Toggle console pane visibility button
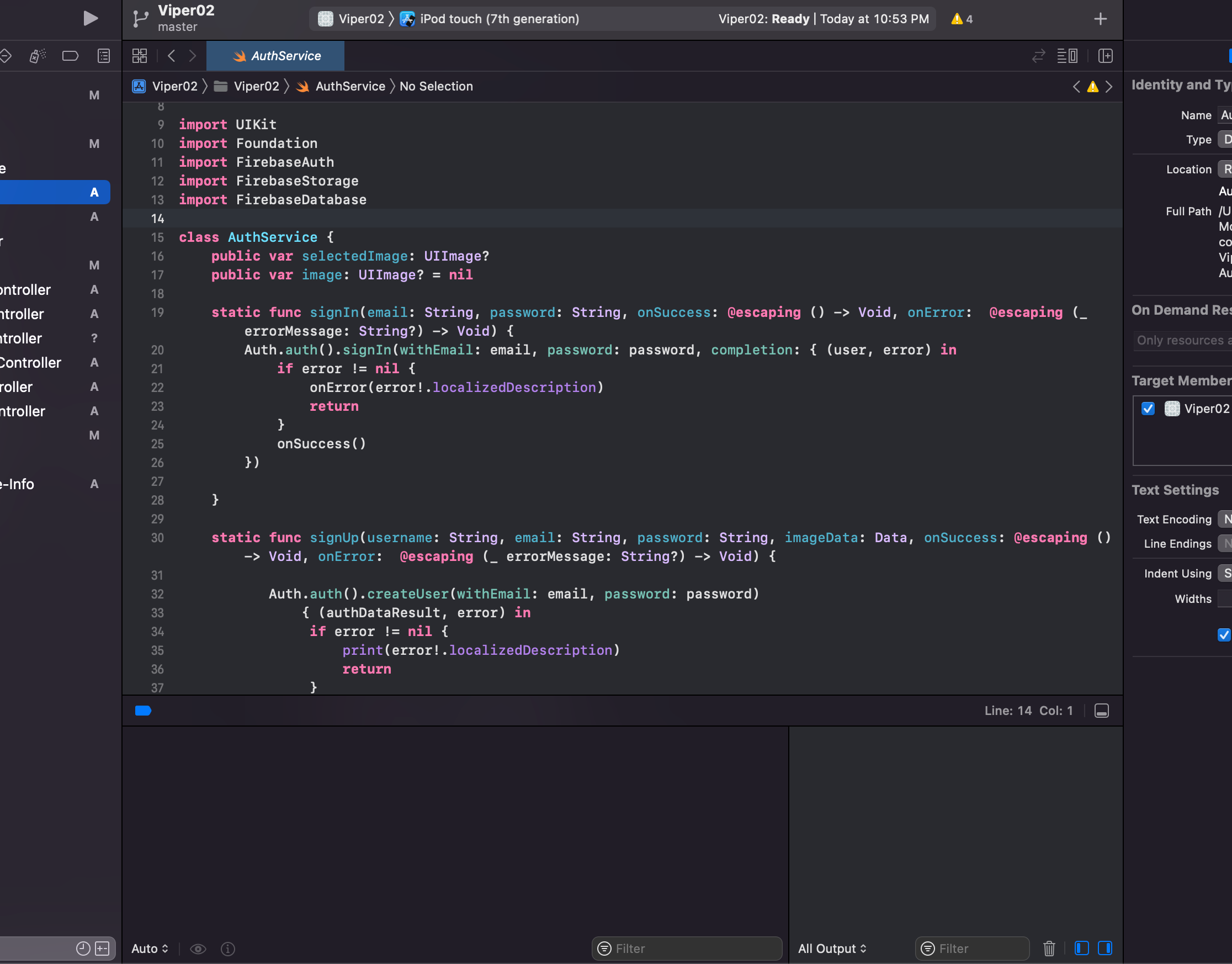Screen dimensions: 1232x964 pyautogui.click(x=1104, y=948)
